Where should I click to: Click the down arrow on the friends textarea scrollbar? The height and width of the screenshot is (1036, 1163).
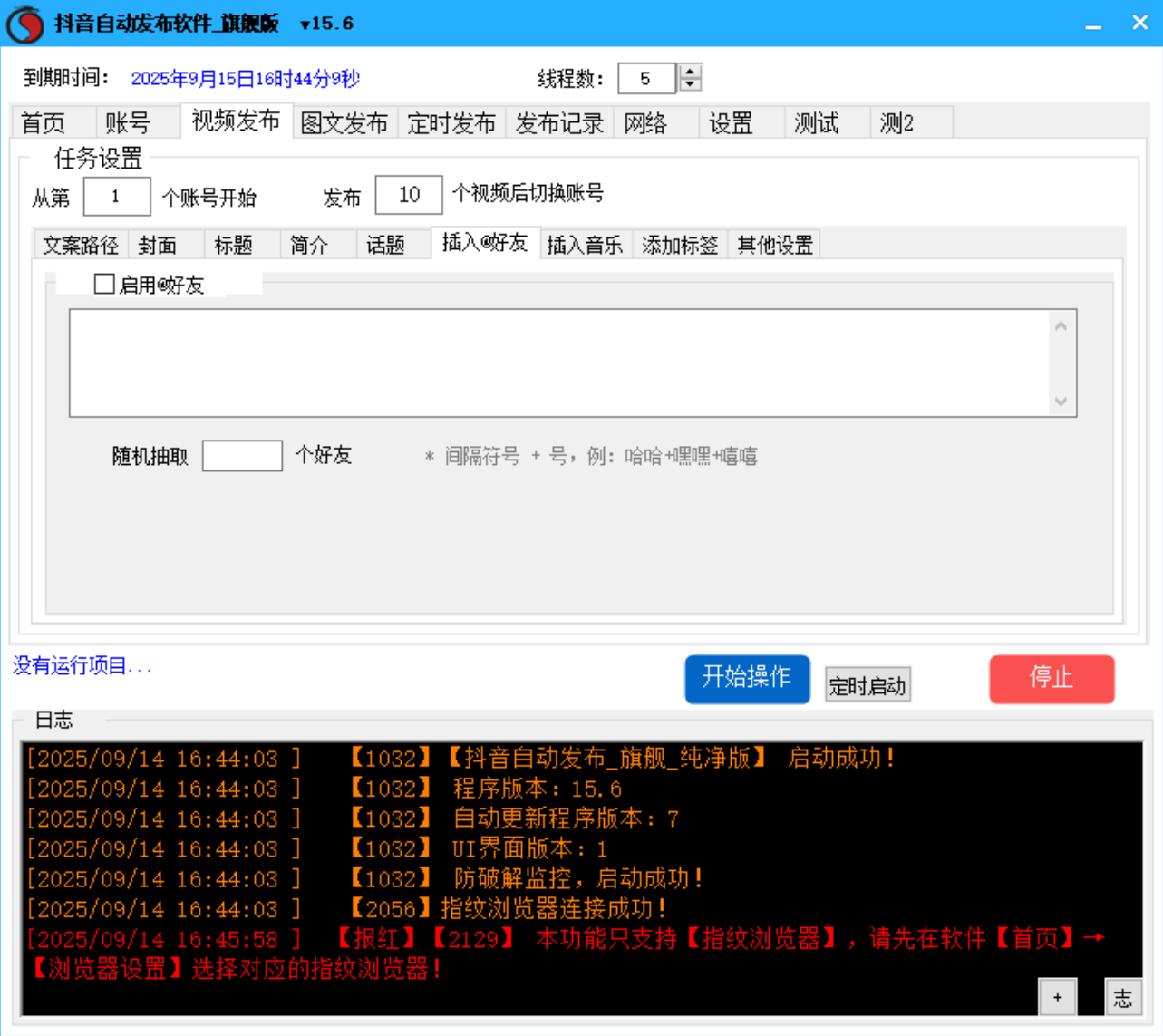click(1061, 402)
